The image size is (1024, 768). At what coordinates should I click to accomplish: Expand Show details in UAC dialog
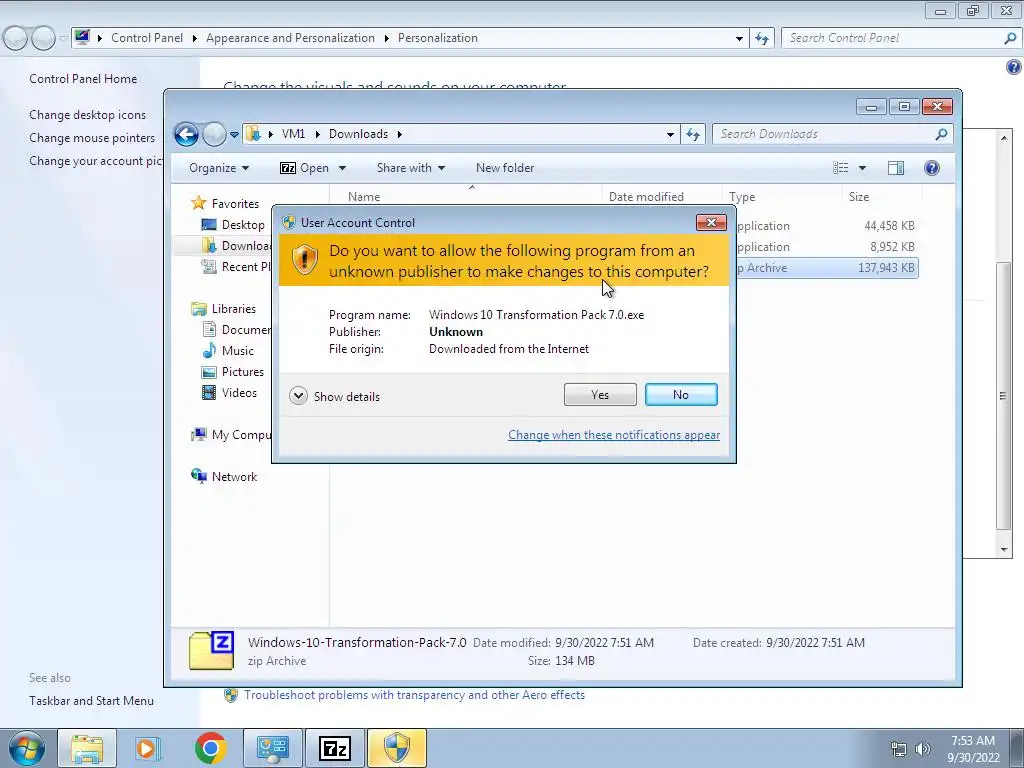pyautogui.click(x=334, y=396)
